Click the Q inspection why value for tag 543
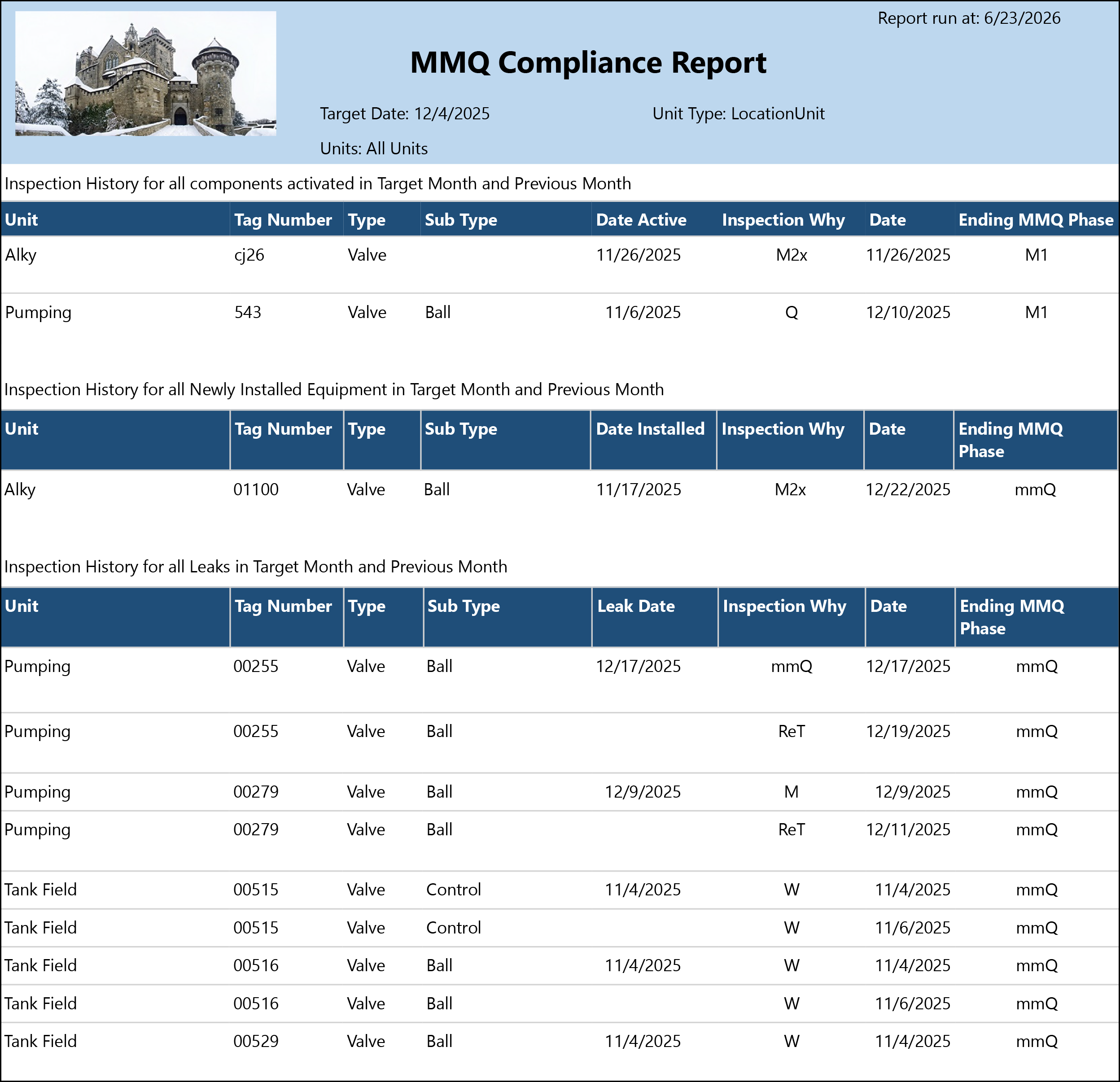The width and height of the screenshot is (1120, 1082). pyautogui.click(x=792, y=313)
